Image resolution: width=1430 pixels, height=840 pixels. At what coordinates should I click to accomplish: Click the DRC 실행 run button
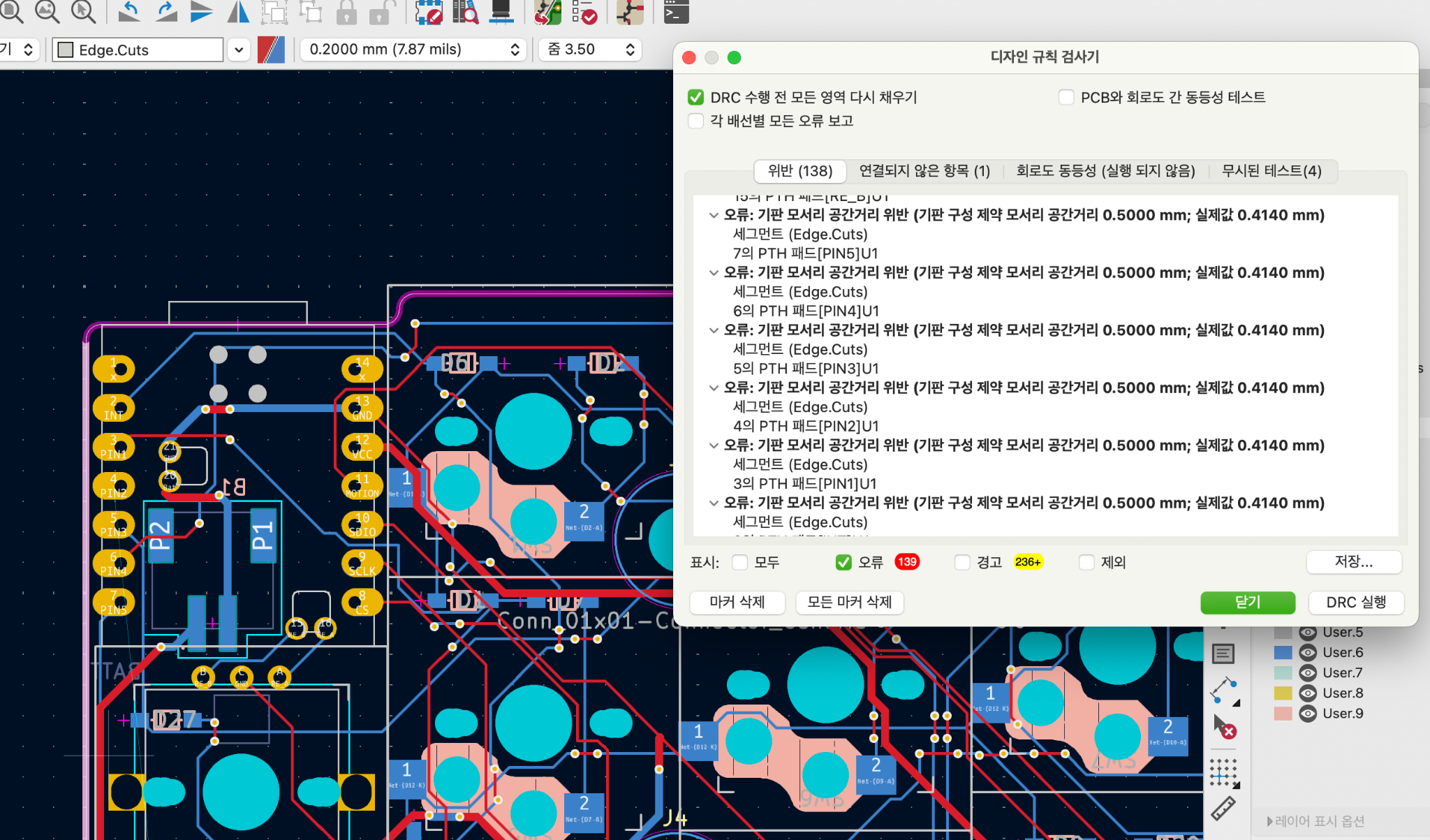click(1355, 602)
